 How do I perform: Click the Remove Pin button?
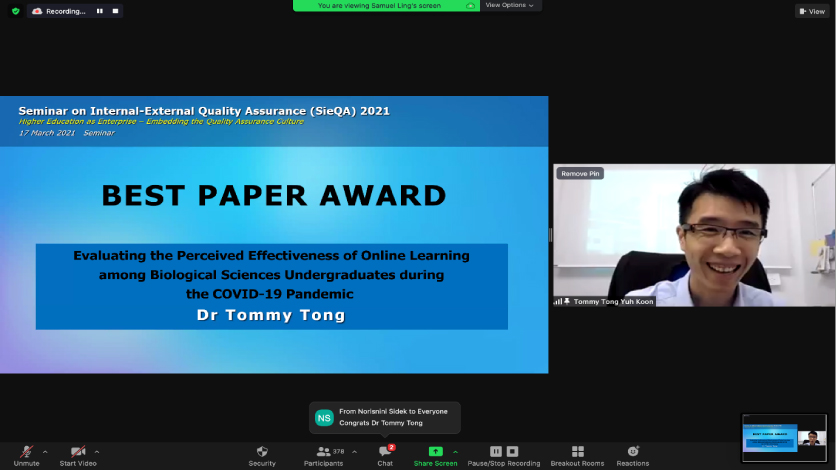pos(580,173)
